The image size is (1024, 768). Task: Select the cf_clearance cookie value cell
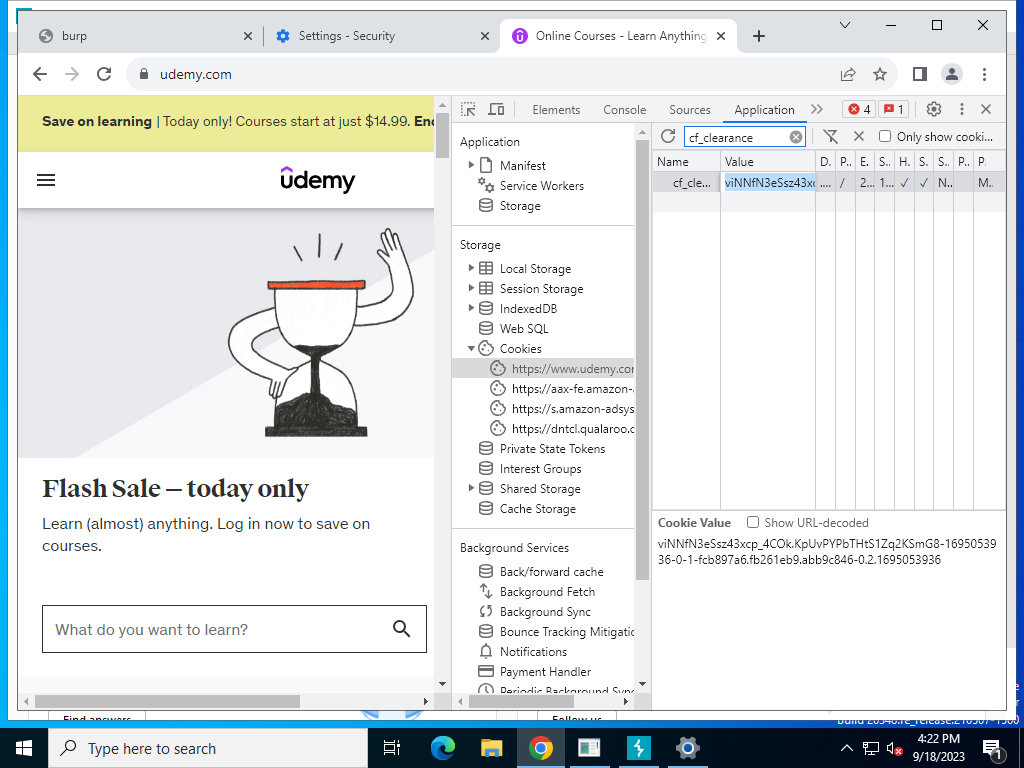pyautogui.click(x=769, y=183)
